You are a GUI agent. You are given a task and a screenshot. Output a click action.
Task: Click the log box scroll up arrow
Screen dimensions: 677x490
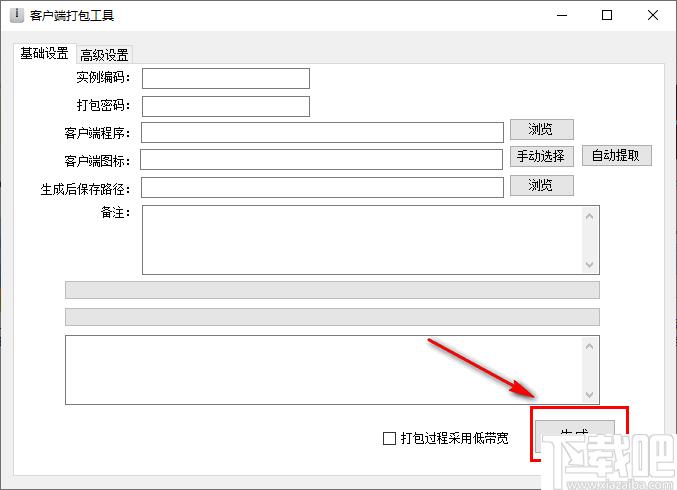590,345
